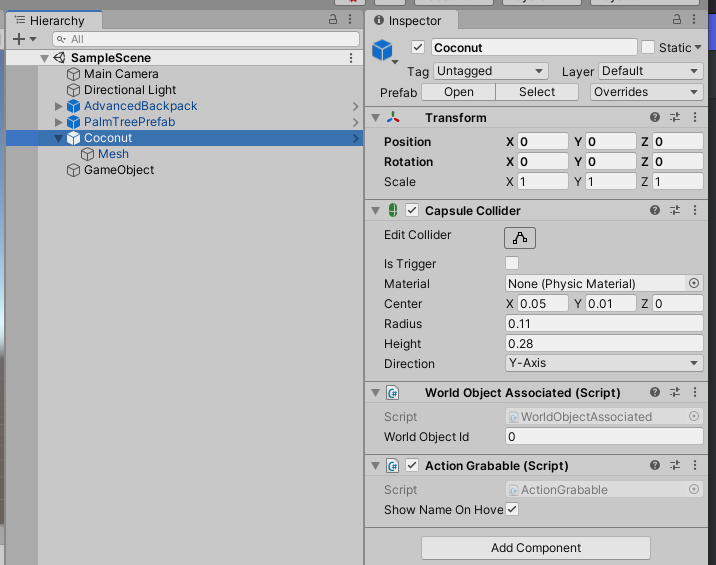Click the Coconut prefab cube icon in Inspector
The image size is (716, 565).
tap(382, 50)
